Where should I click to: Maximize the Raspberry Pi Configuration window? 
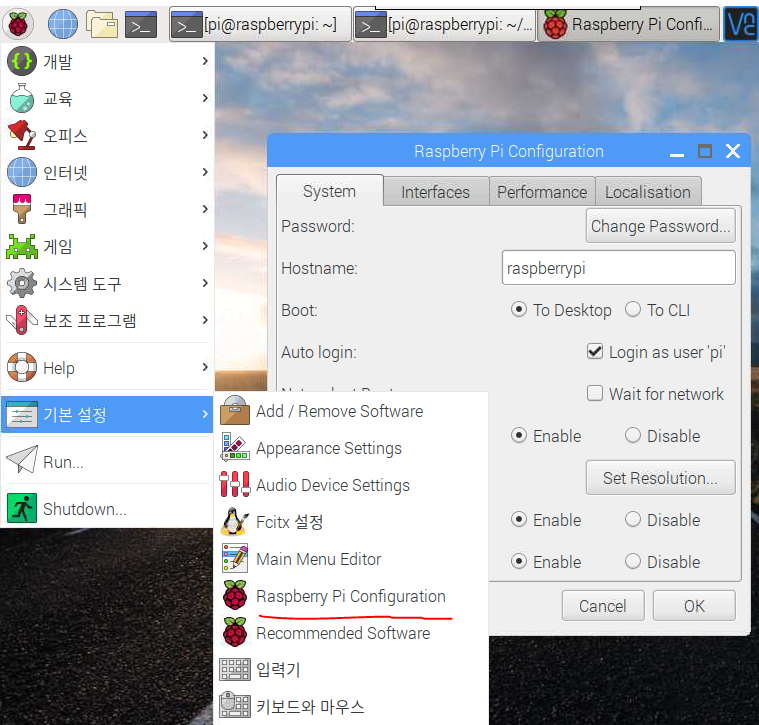pos(705,151)
